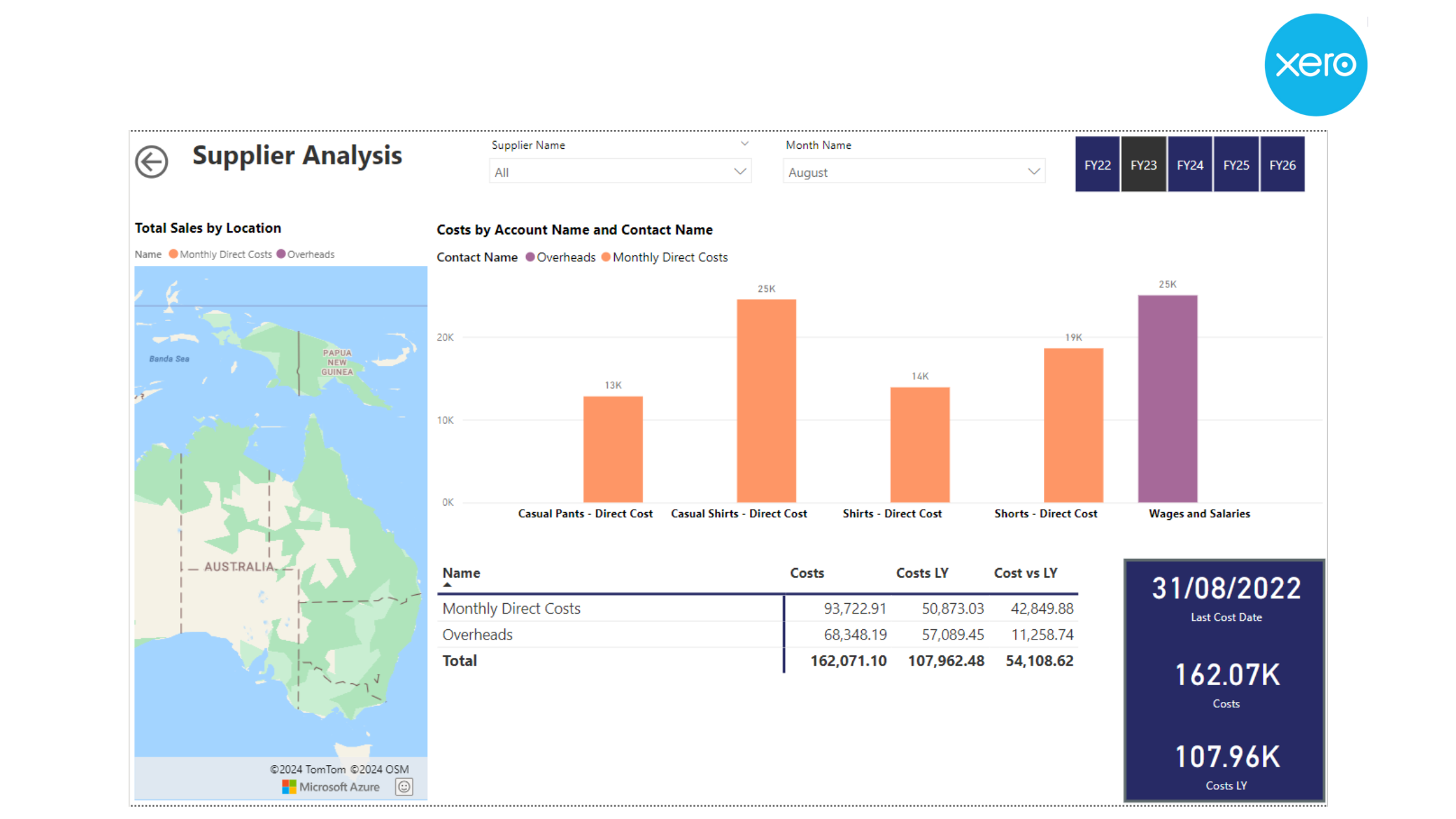Open the Month Name August dropdown

point(913,172)
